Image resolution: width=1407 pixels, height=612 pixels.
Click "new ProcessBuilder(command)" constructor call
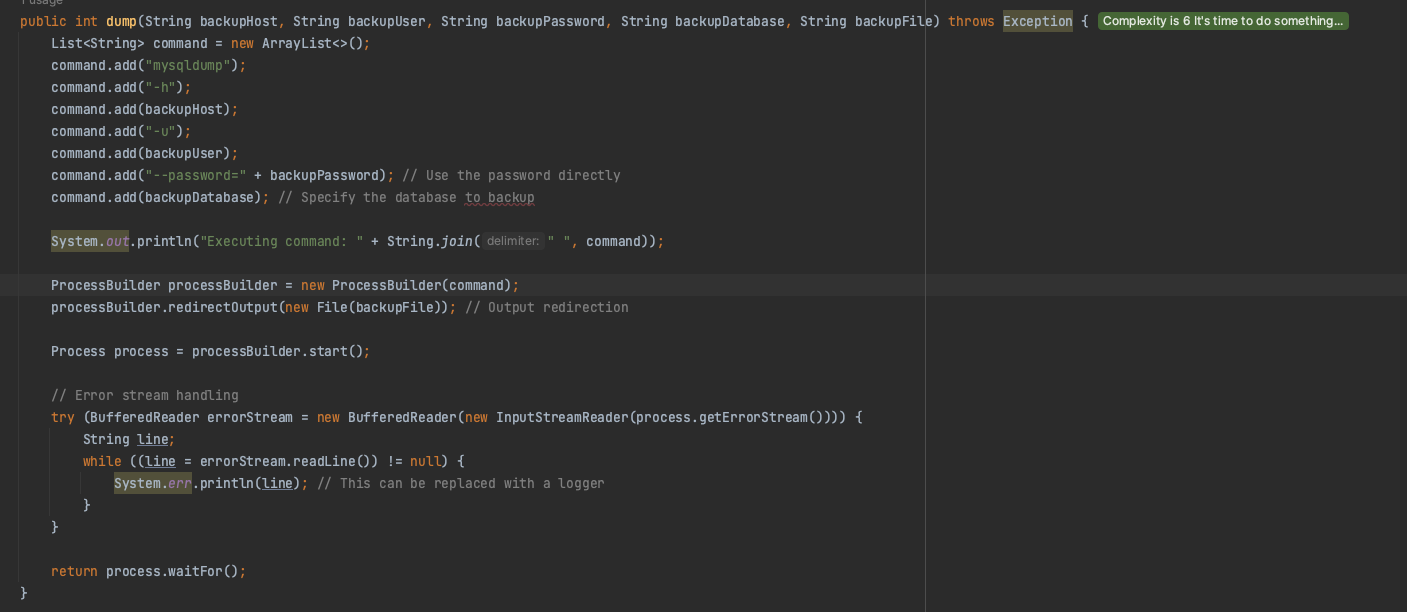[406, 285]
